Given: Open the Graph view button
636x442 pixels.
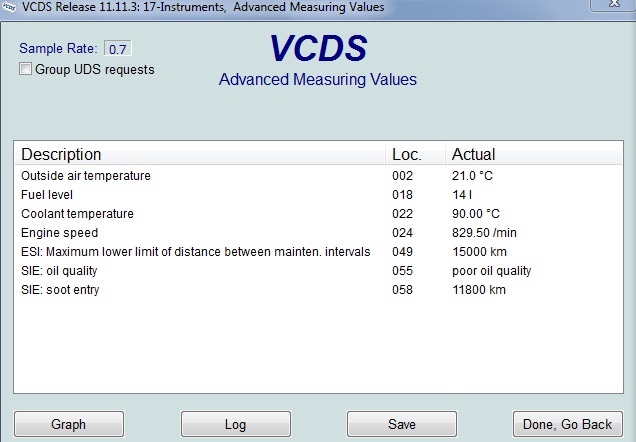Looking at the screenshot, I should [x=69, y=424].
